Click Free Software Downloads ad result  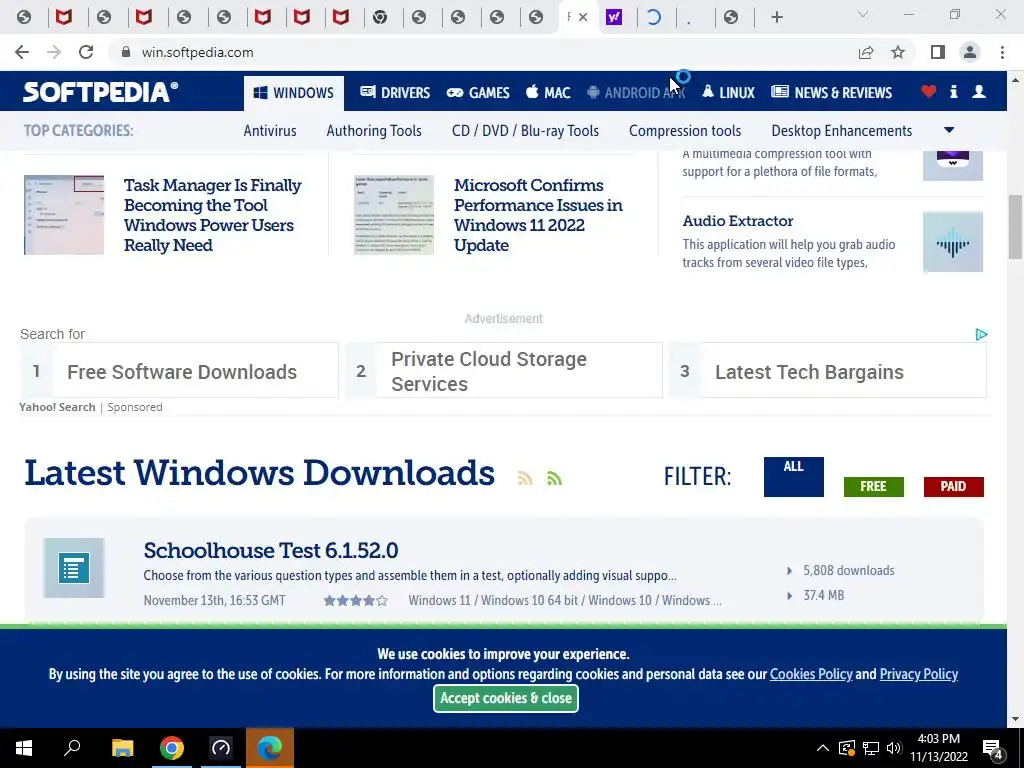pos(180,371)
